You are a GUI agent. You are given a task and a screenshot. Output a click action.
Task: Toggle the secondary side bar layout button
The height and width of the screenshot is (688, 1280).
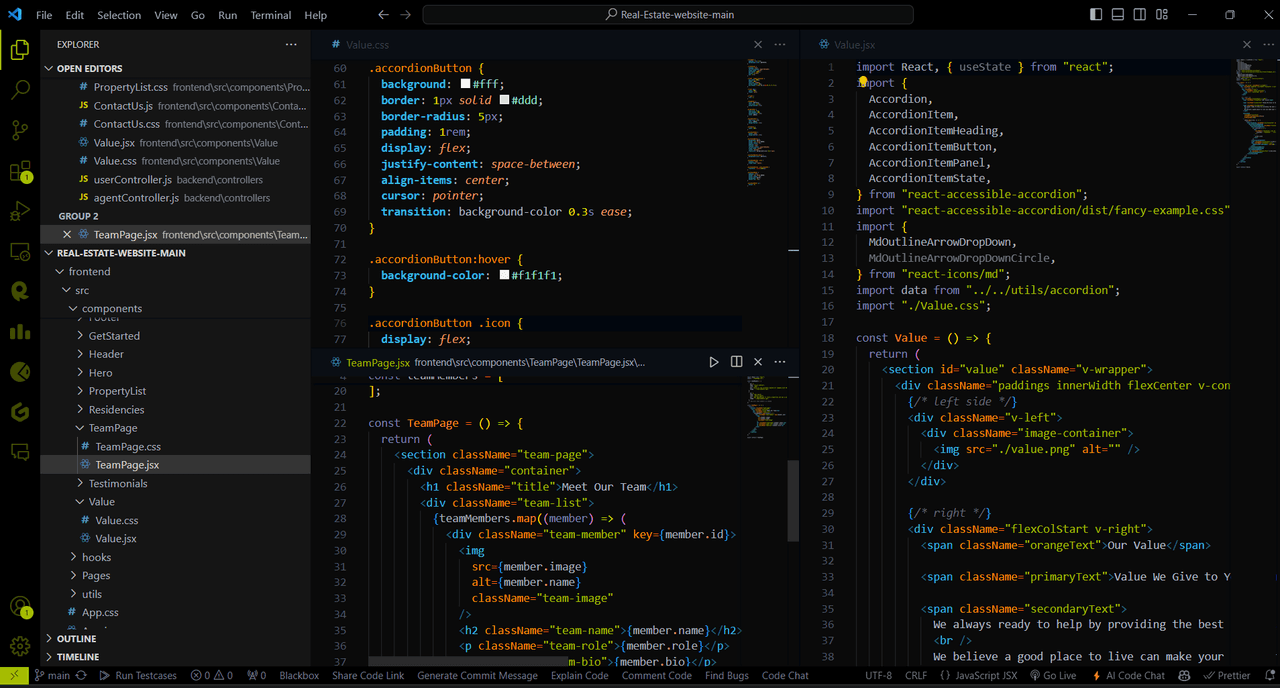click(x=1140, y=15)
